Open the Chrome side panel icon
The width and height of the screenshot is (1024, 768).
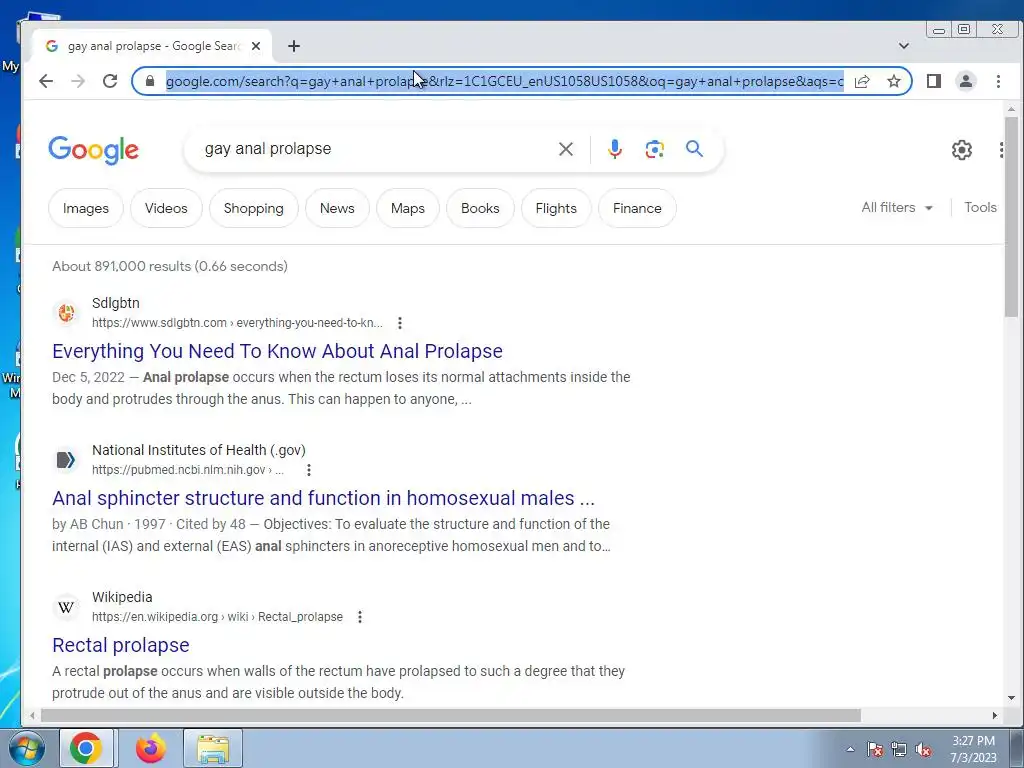(x=934, y=81)
